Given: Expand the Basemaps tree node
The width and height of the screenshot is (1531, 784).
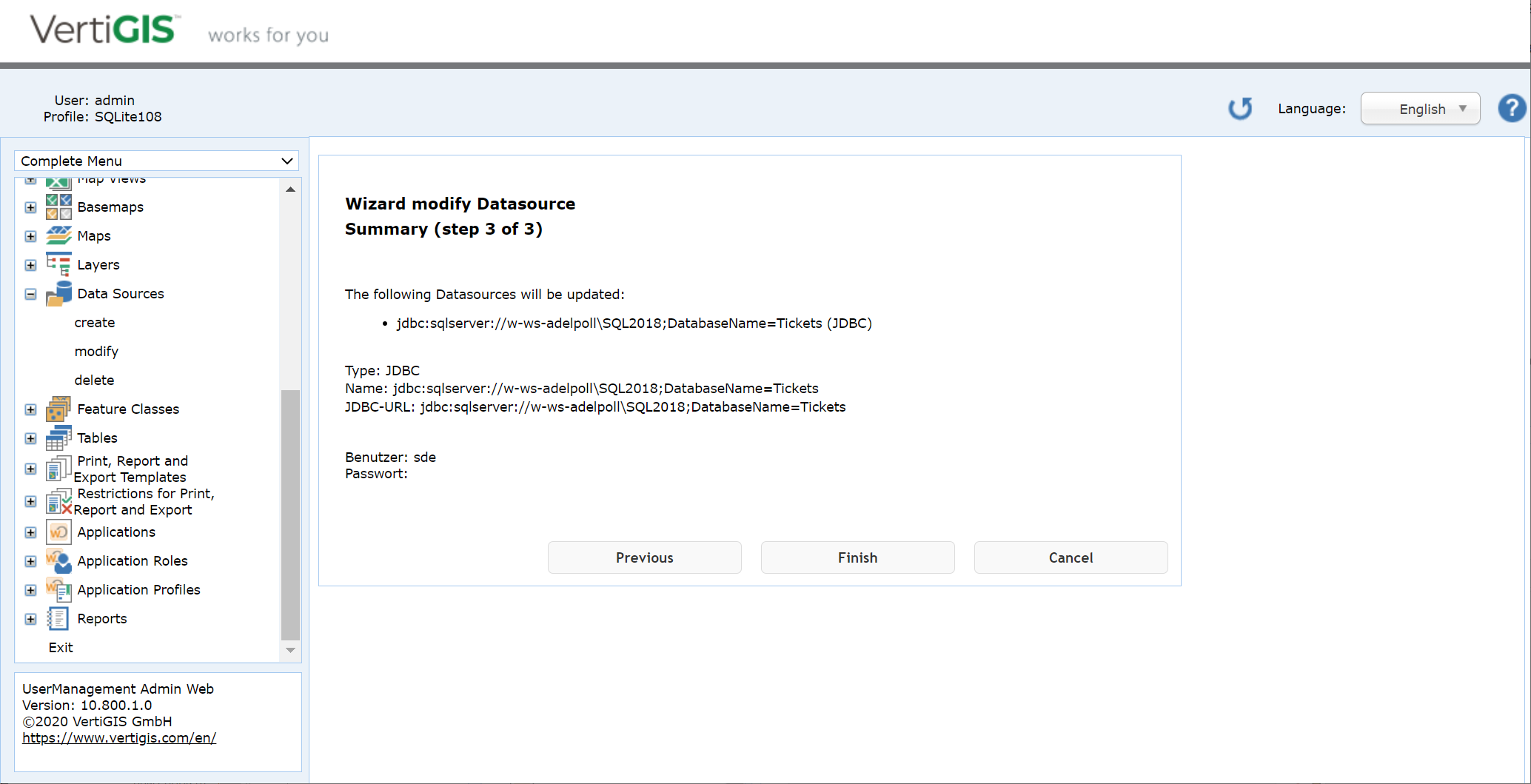Looking at the screenshot, I should pyautogui.click(x=30, y=207).
